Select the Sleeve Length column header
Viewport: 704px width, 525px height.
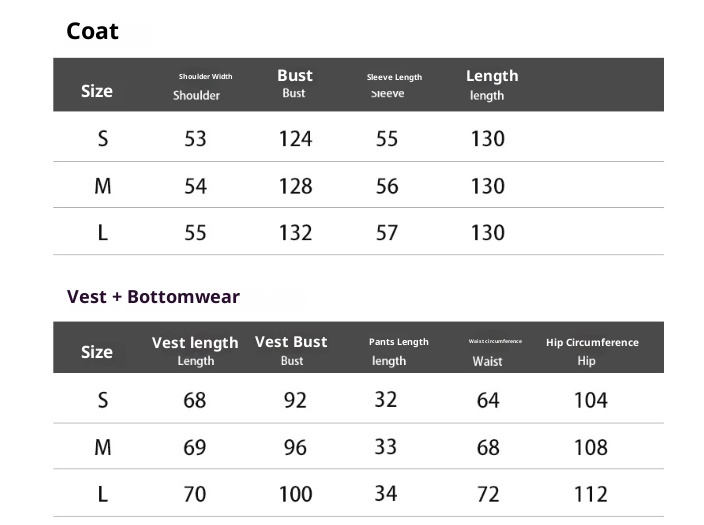coord(394,77)
